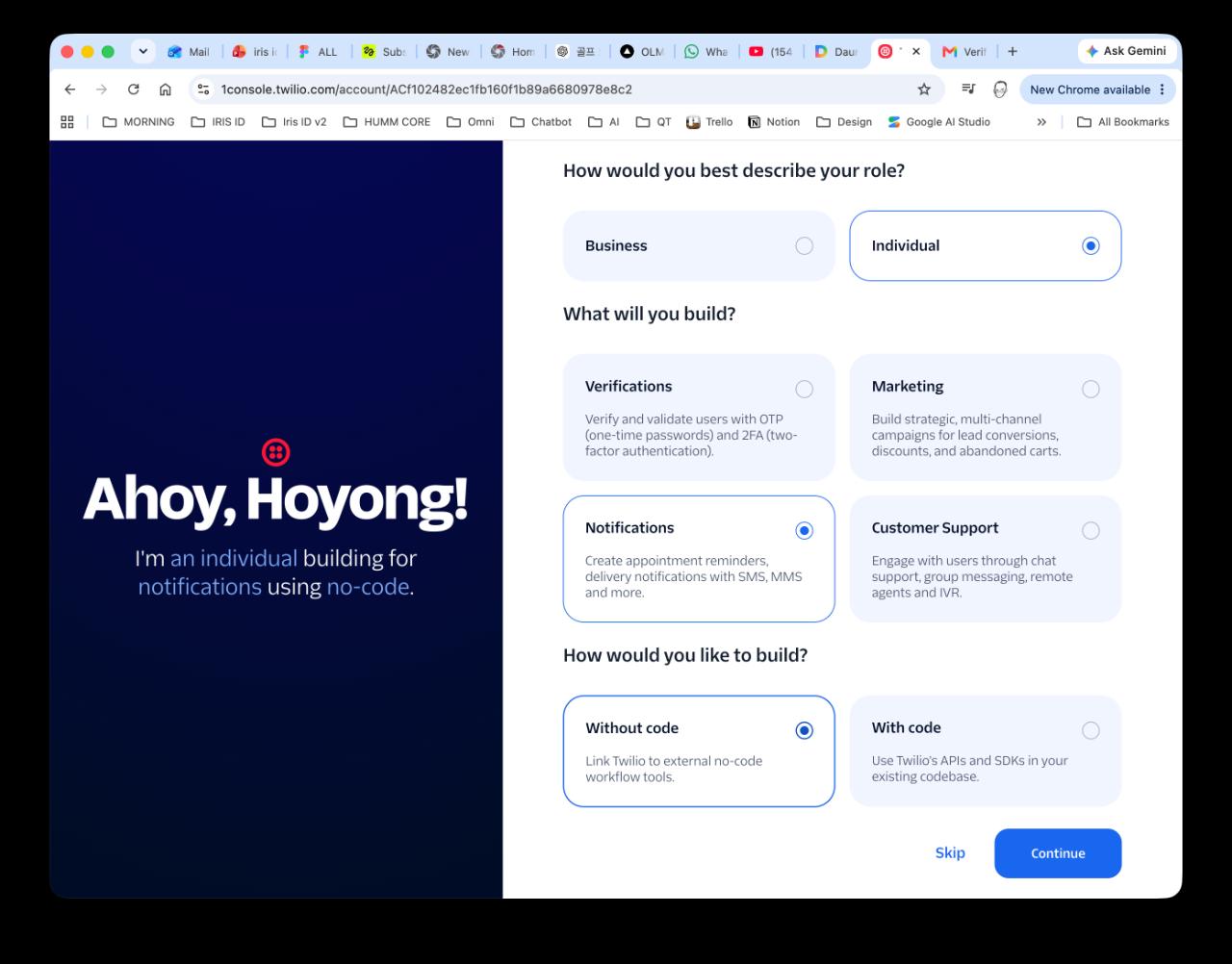This screenshot has width=1232, height=964.
Task: Open the All Bookmarks folder
Action: tap(1123, 122)
